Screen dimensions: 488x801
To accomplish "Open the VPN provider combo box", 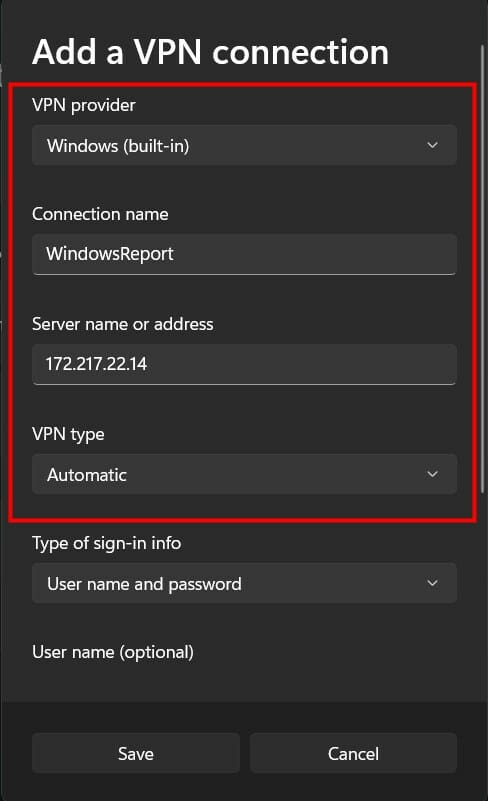I will coord(244,145).
